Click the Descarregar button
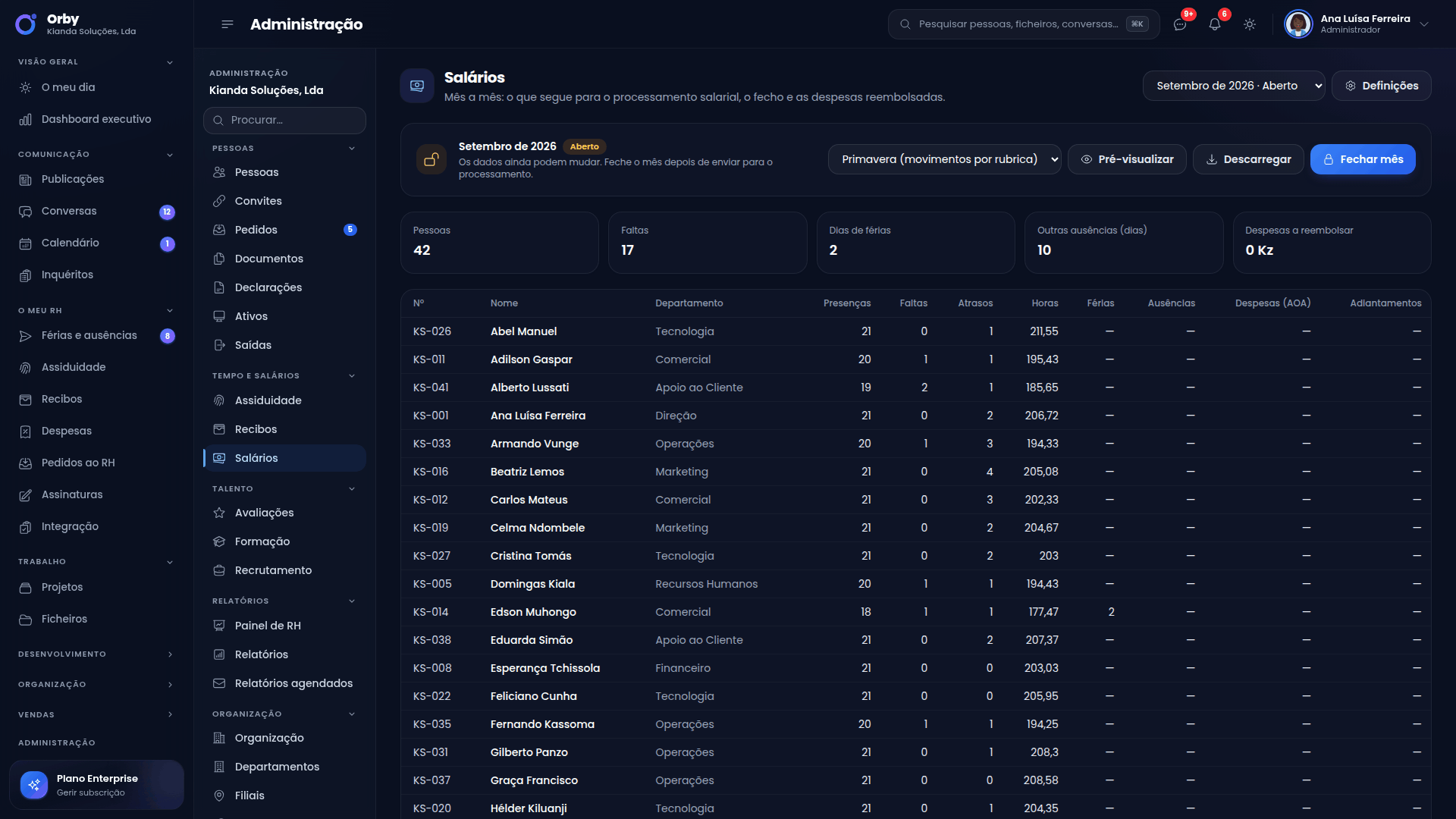Viewport: 1456px width, 819px height. (1248, 159)
